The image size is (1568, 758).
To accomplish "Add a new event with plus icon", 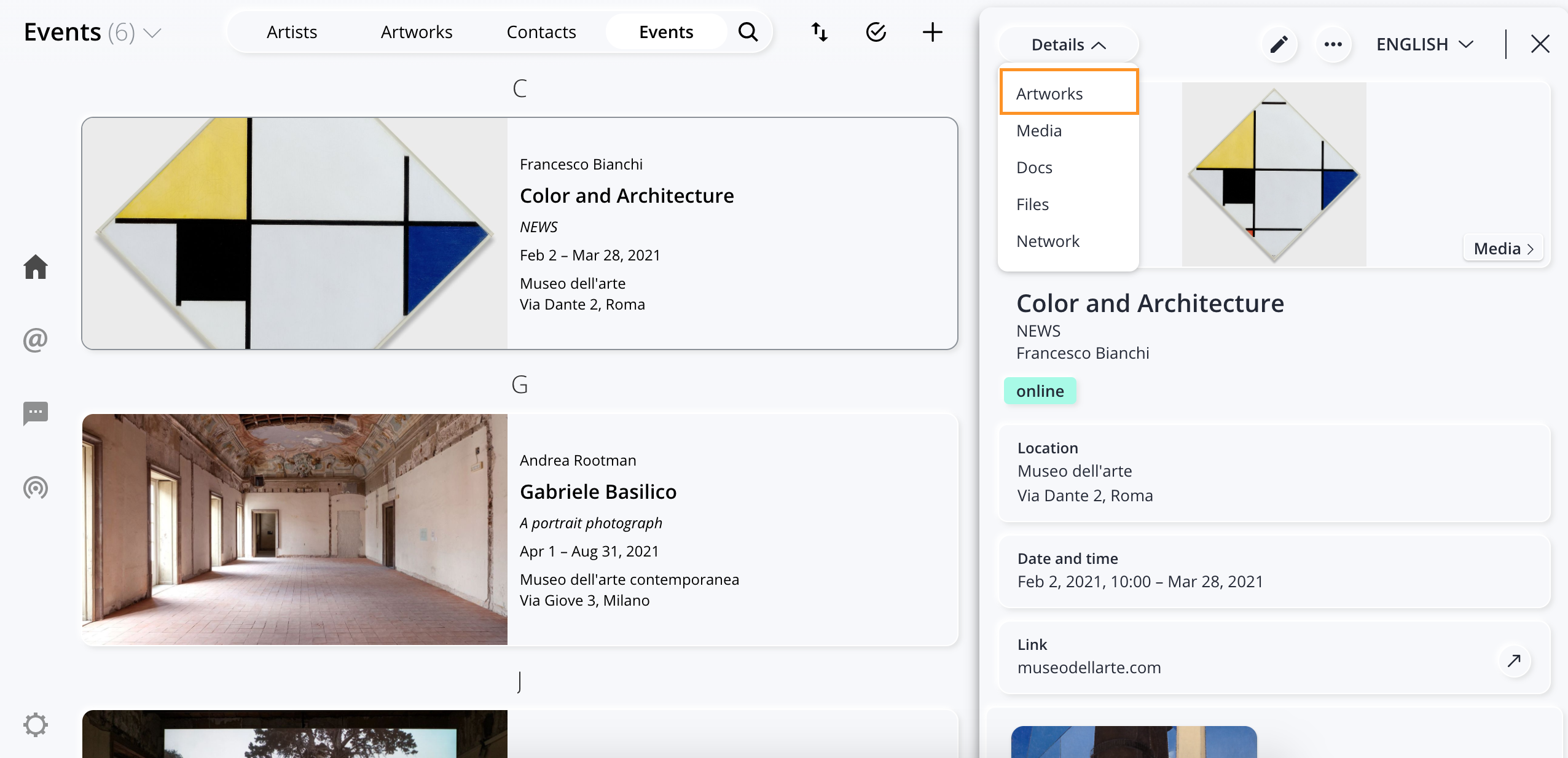I will (932, 32).
